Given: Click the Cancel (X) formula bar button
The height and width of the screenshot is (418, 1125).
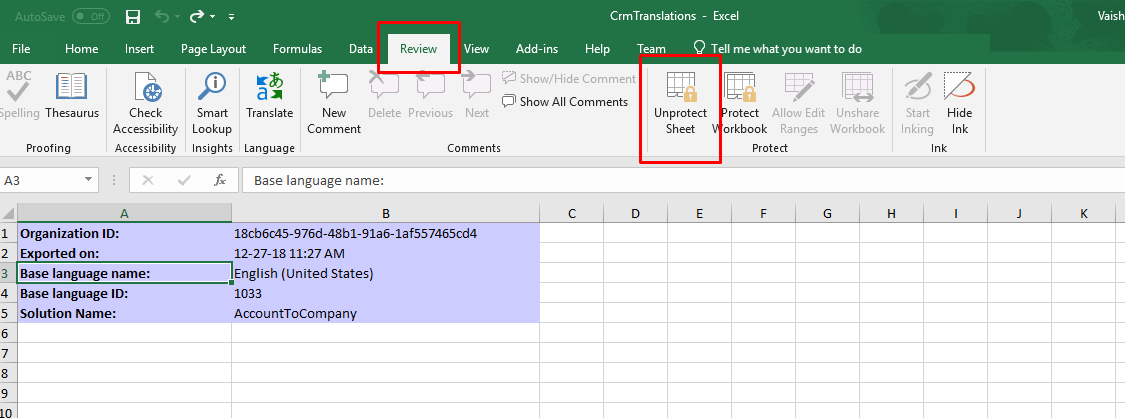Looking at the screenshot, I should point(148,181).
